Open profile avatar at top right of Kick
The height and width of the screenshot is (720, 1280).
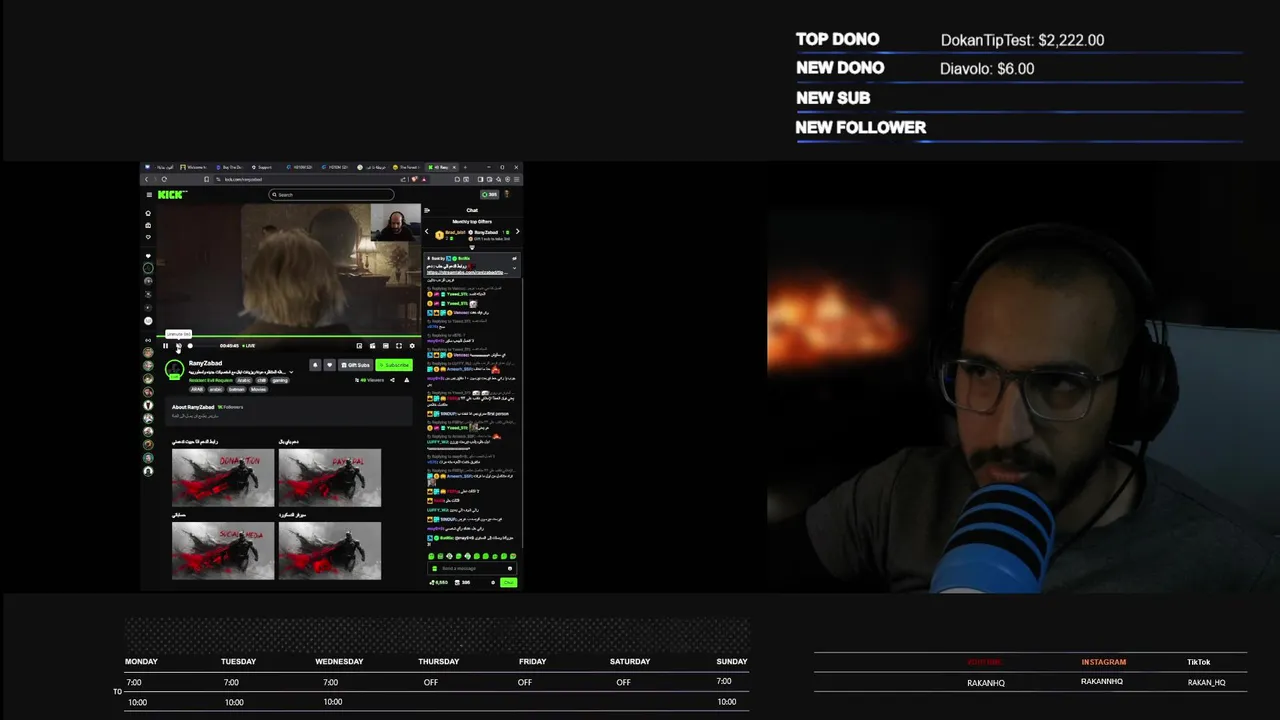(507, 194)
